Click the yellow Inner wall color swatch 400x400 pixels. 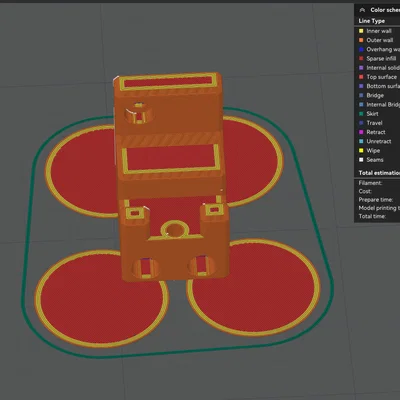point(361,31)
